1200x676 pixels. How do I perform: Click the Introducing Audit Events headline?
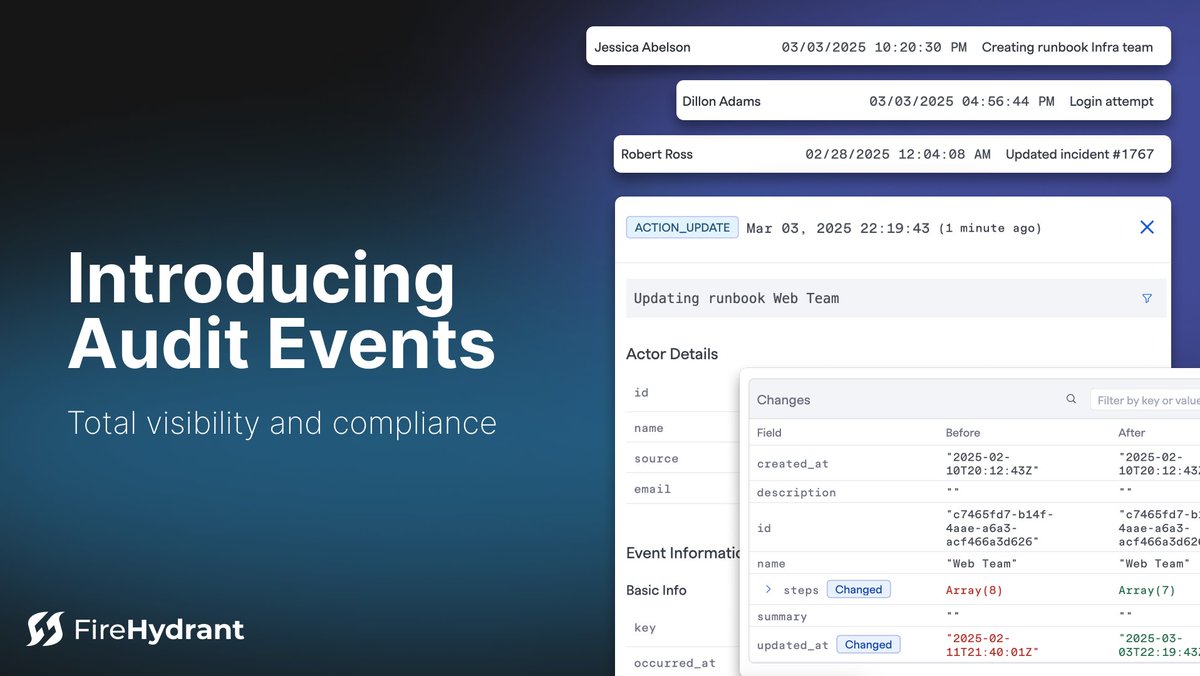pyautogui.click(x=281, y=311)
